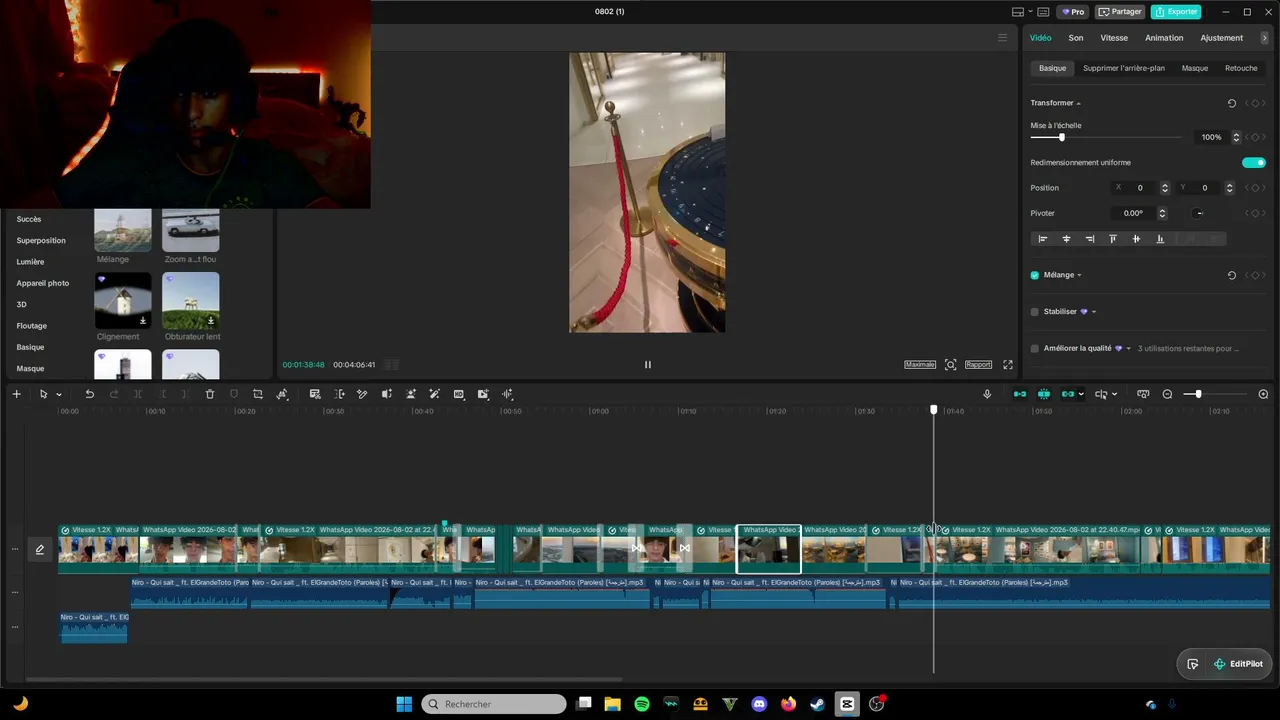Click the Mise à l'échelle slider handle
1280x720 pixels.
[1061, 137]
